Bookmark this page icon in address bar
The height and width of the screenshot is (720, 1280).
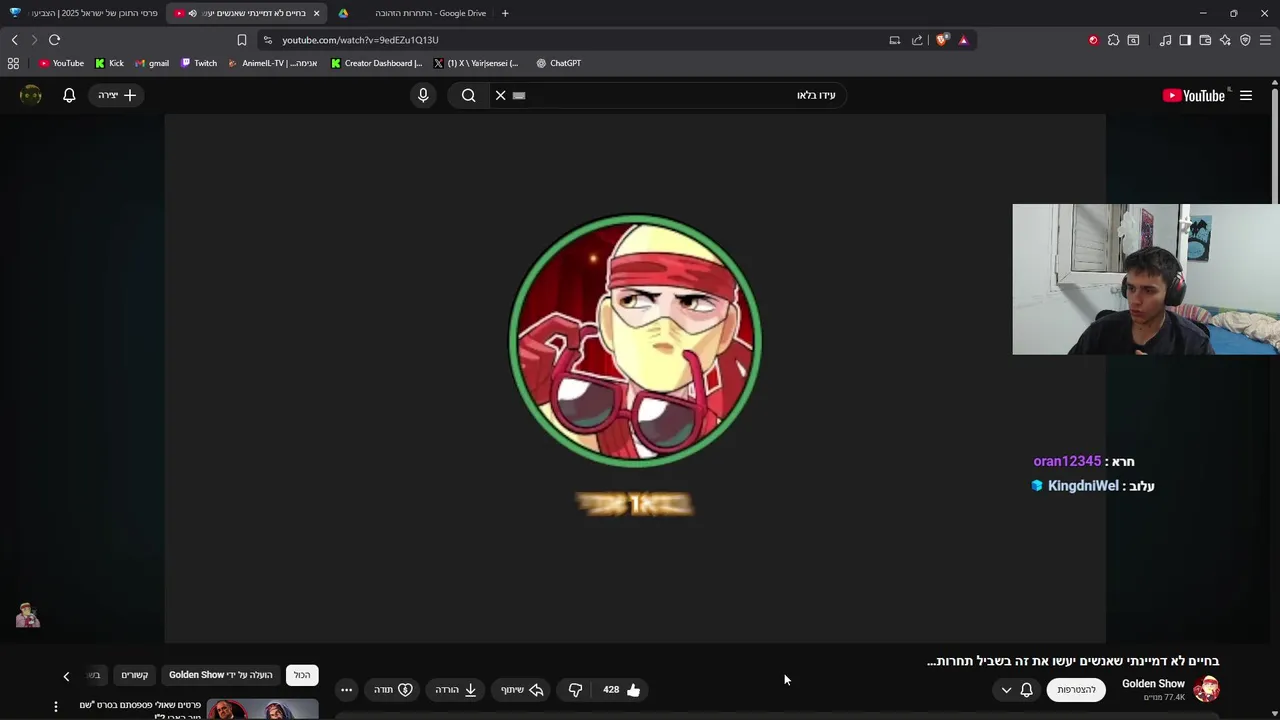tap(241, 40)
